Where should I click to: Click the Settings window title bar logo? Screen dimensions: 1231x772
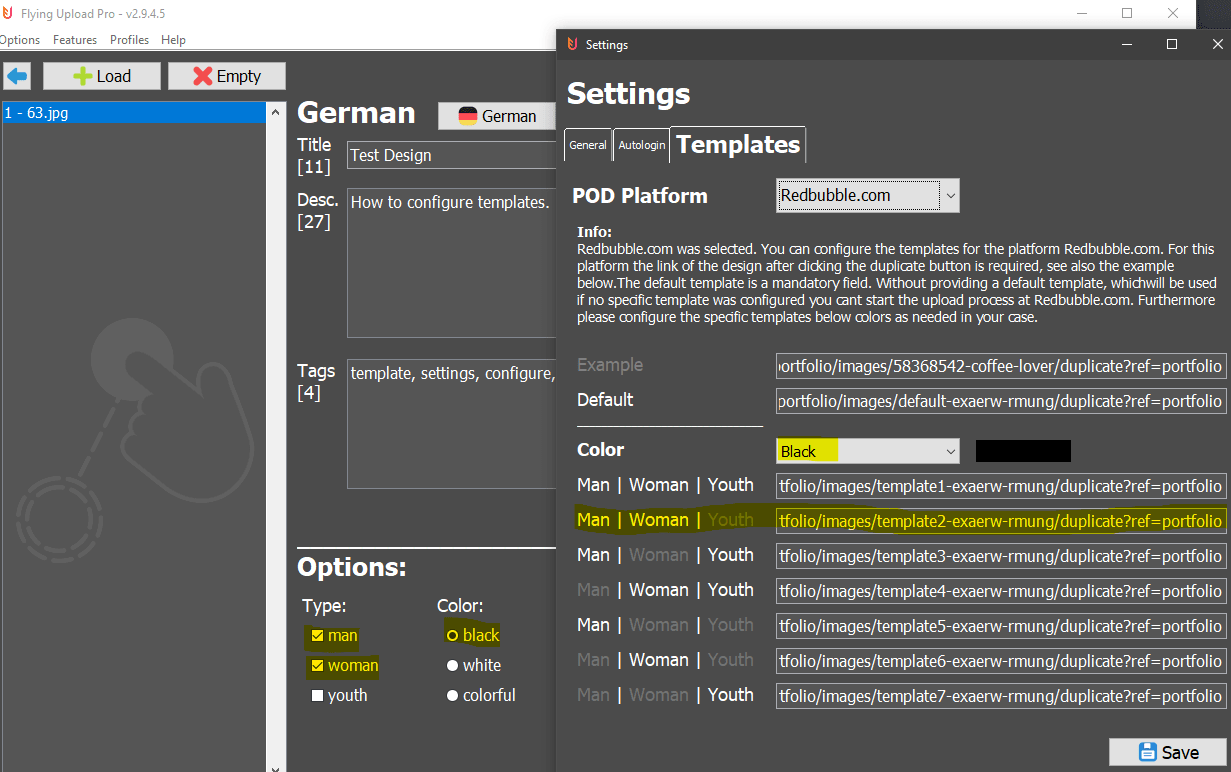click(x=573, y=44)
